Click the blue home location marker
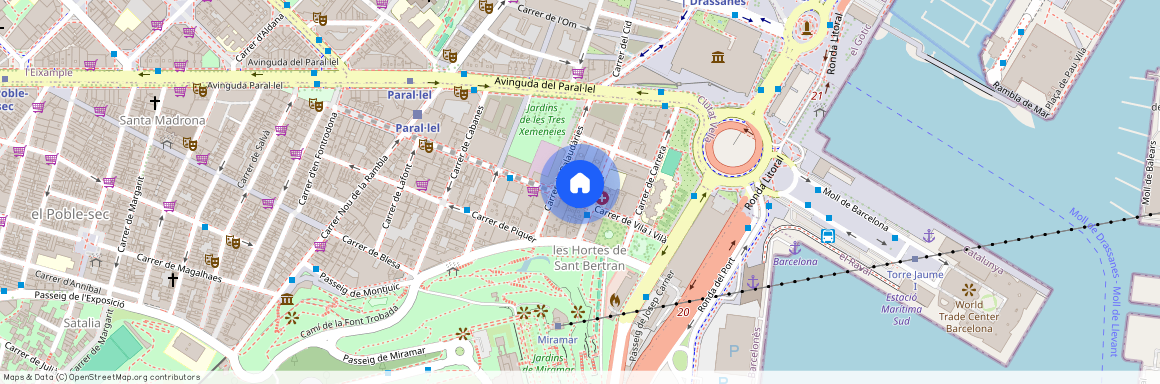The image size is (1160, 384). click(580, 183)
